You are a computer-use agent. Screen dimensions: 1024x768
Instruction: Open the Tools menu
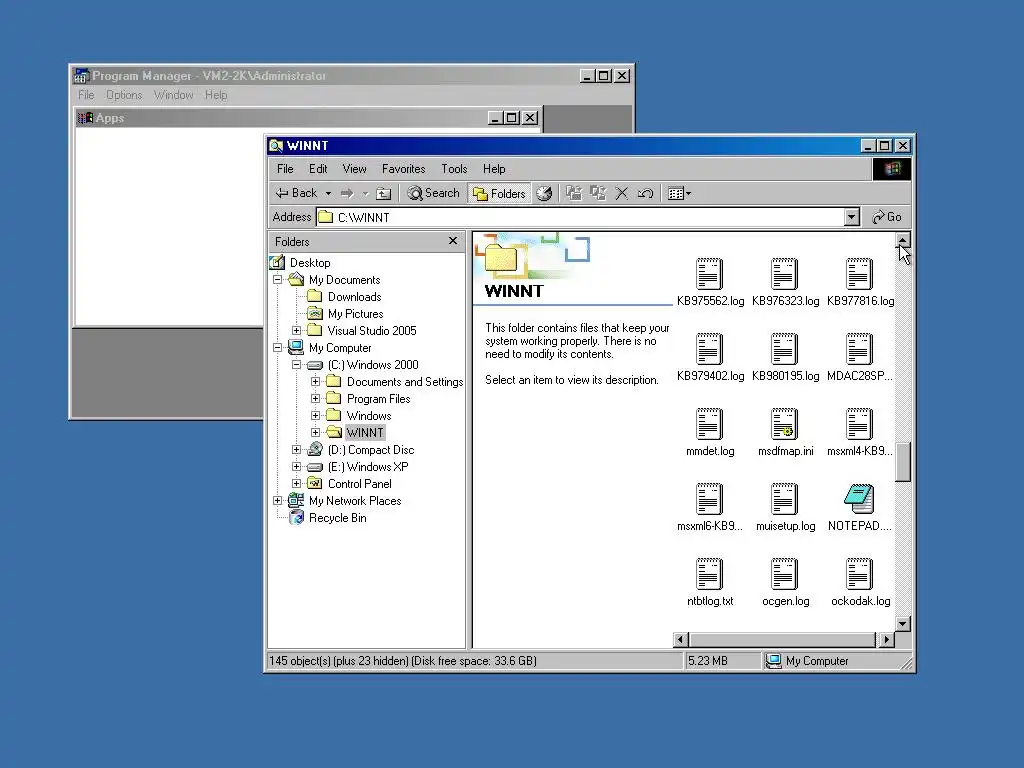(x=454, y=169)
